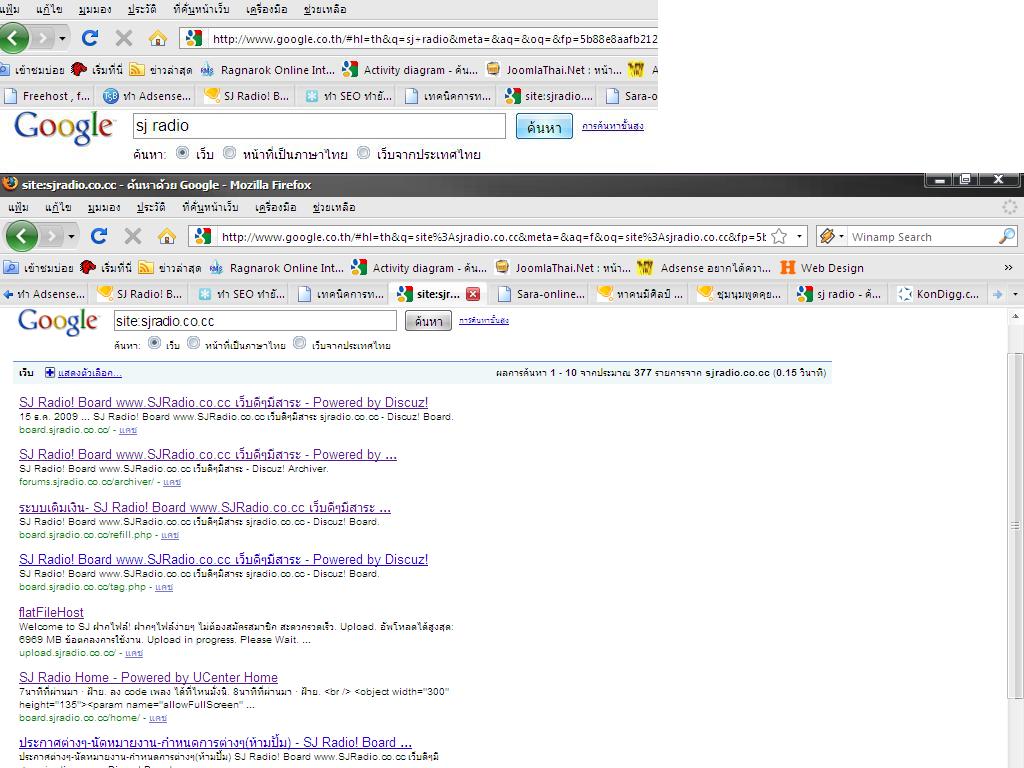Click scrollbar up arrow in results page
Screen dimensions: 1024x768
(1015, 316)
